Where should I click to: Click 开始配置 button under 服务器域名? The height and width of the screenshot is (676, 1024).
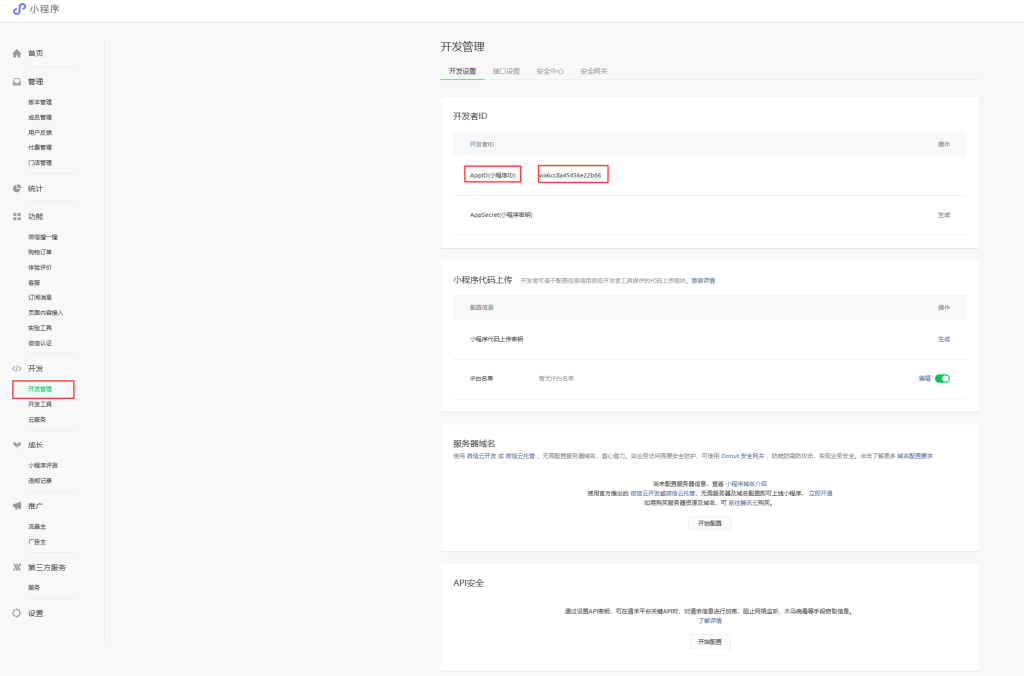709,523
